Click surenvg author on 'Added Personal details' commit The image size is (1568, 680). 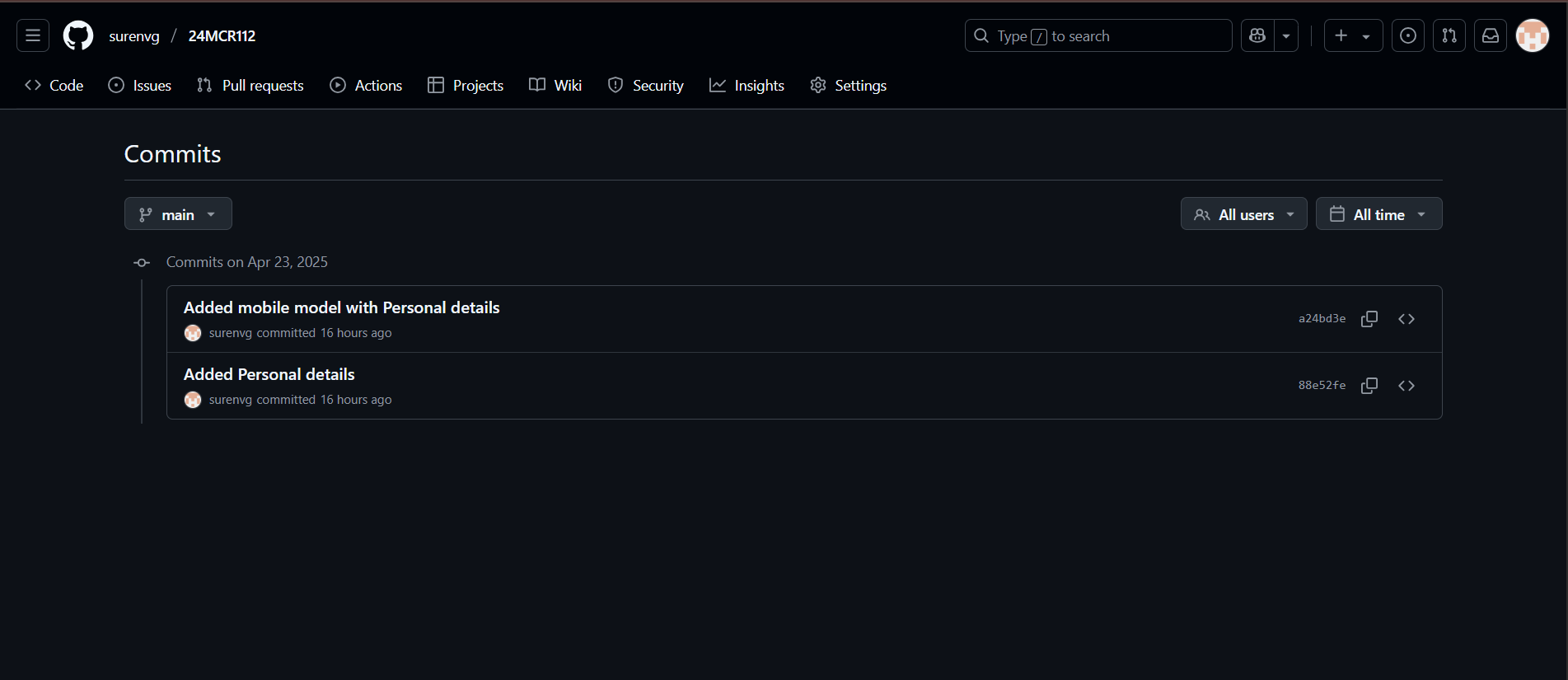(x=230, y=400)
